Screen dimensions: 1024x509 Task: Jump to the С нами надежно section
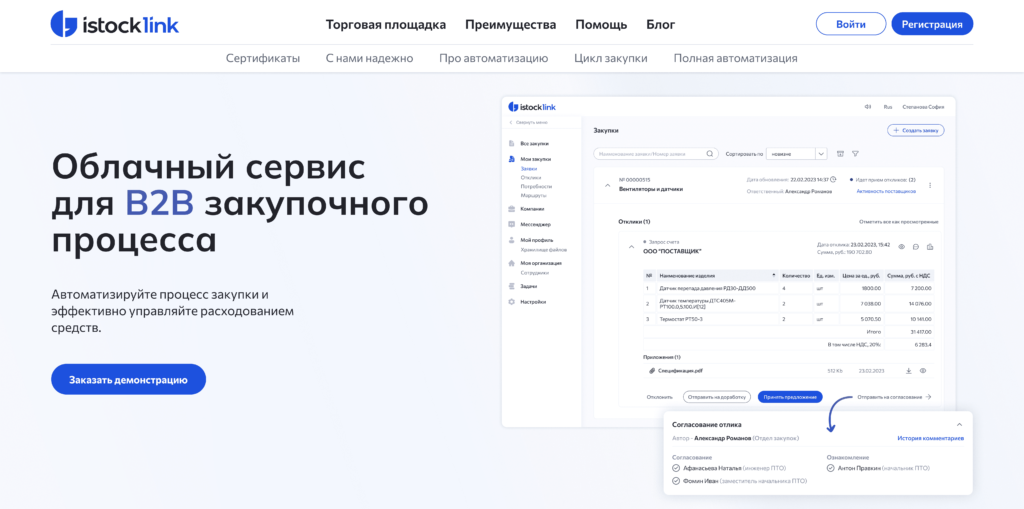click(x=369, y=58)
